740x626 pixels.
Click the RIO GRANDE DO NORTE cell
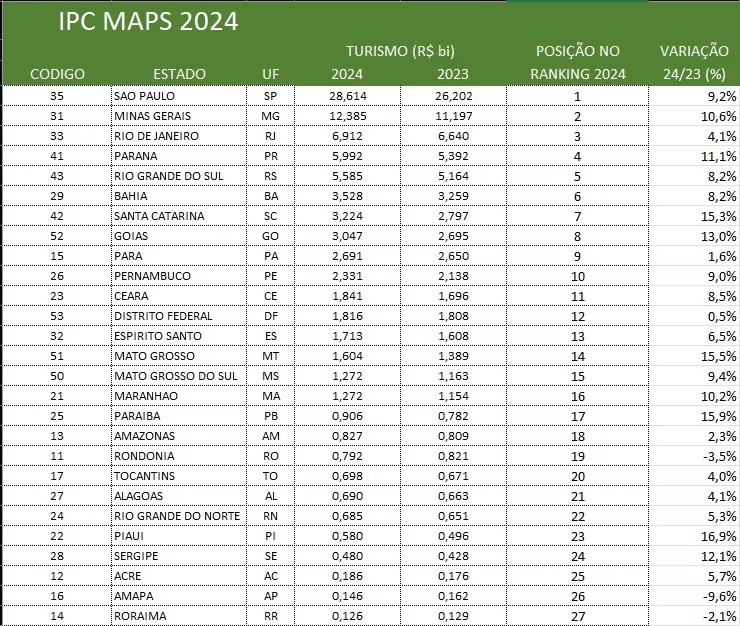coord(179,516)
